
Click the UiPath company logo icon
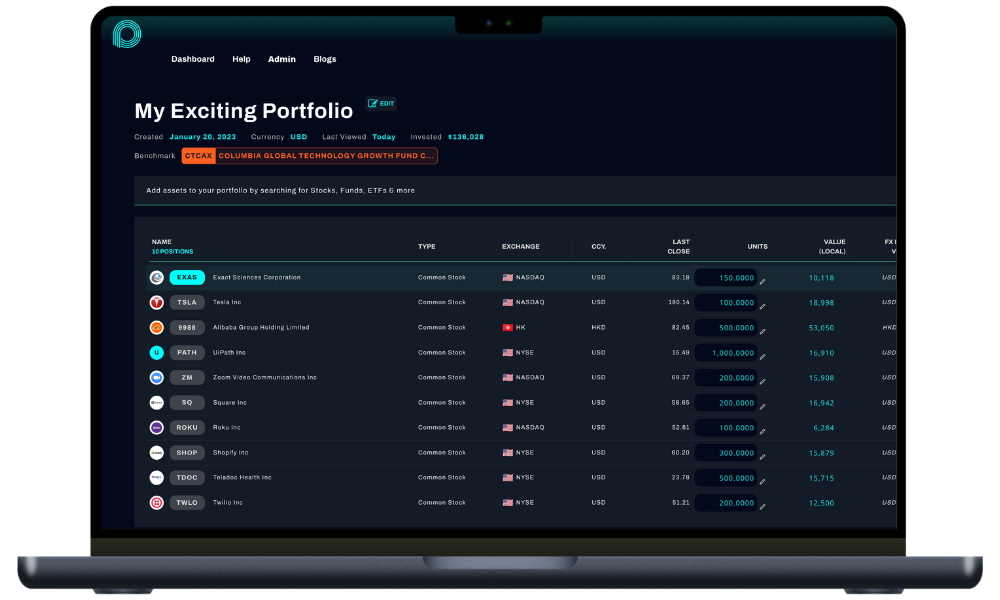coord(156,353)
